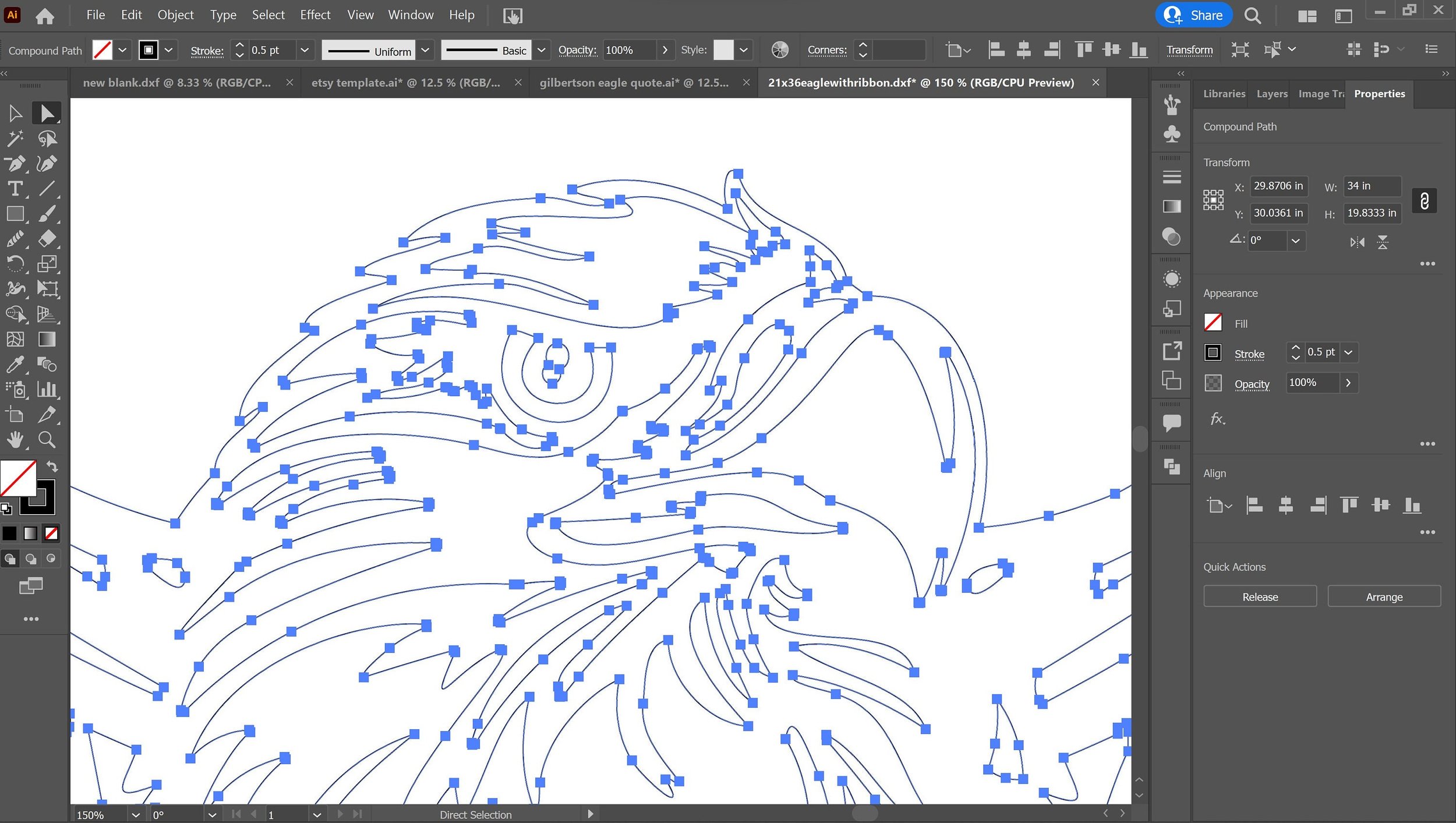
Task: Open rotation angle dropdown in Transform
Action: 1295,241
